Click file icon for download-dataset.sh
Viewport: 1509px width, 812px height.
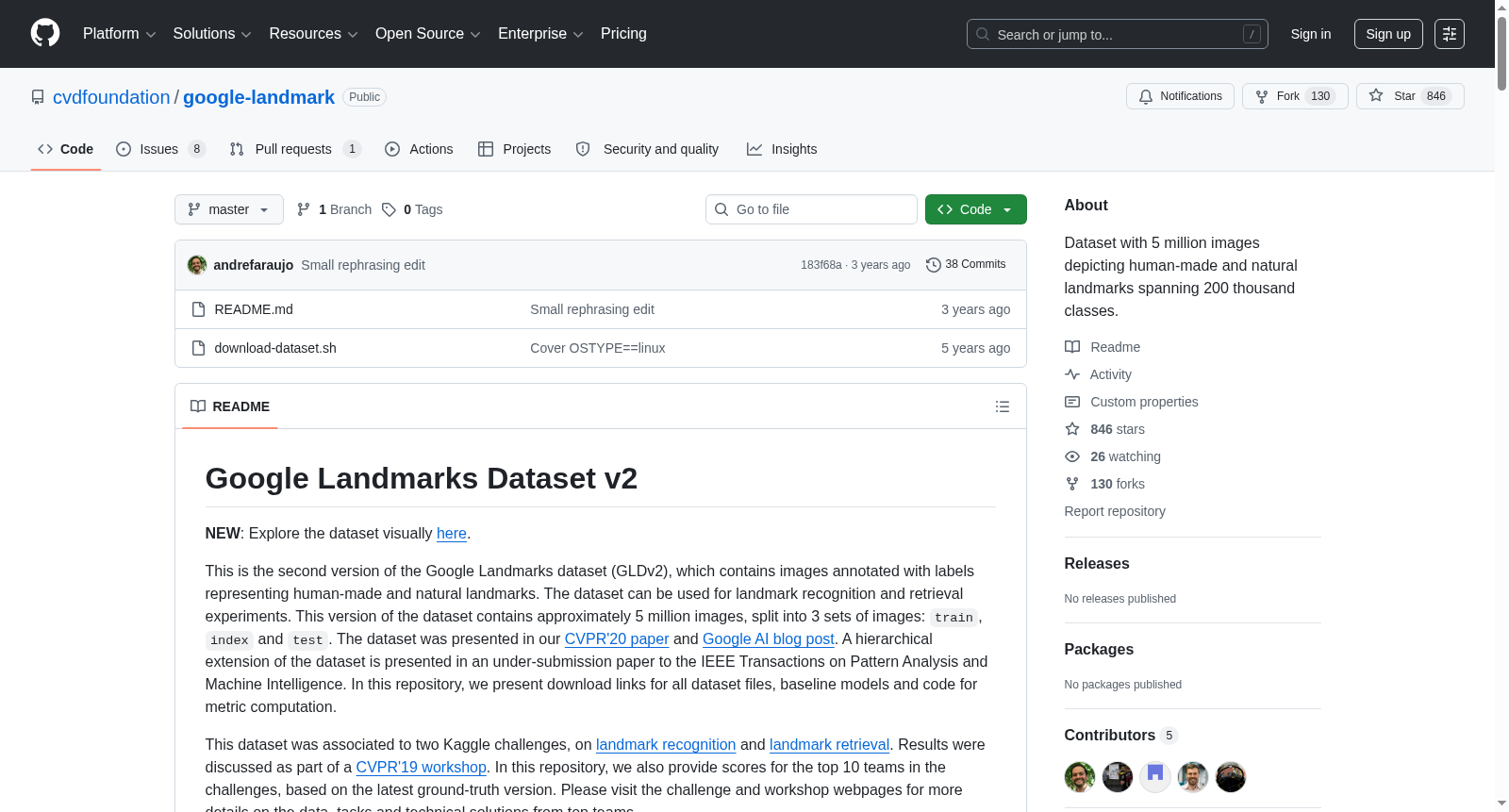(x=198, y=348)
